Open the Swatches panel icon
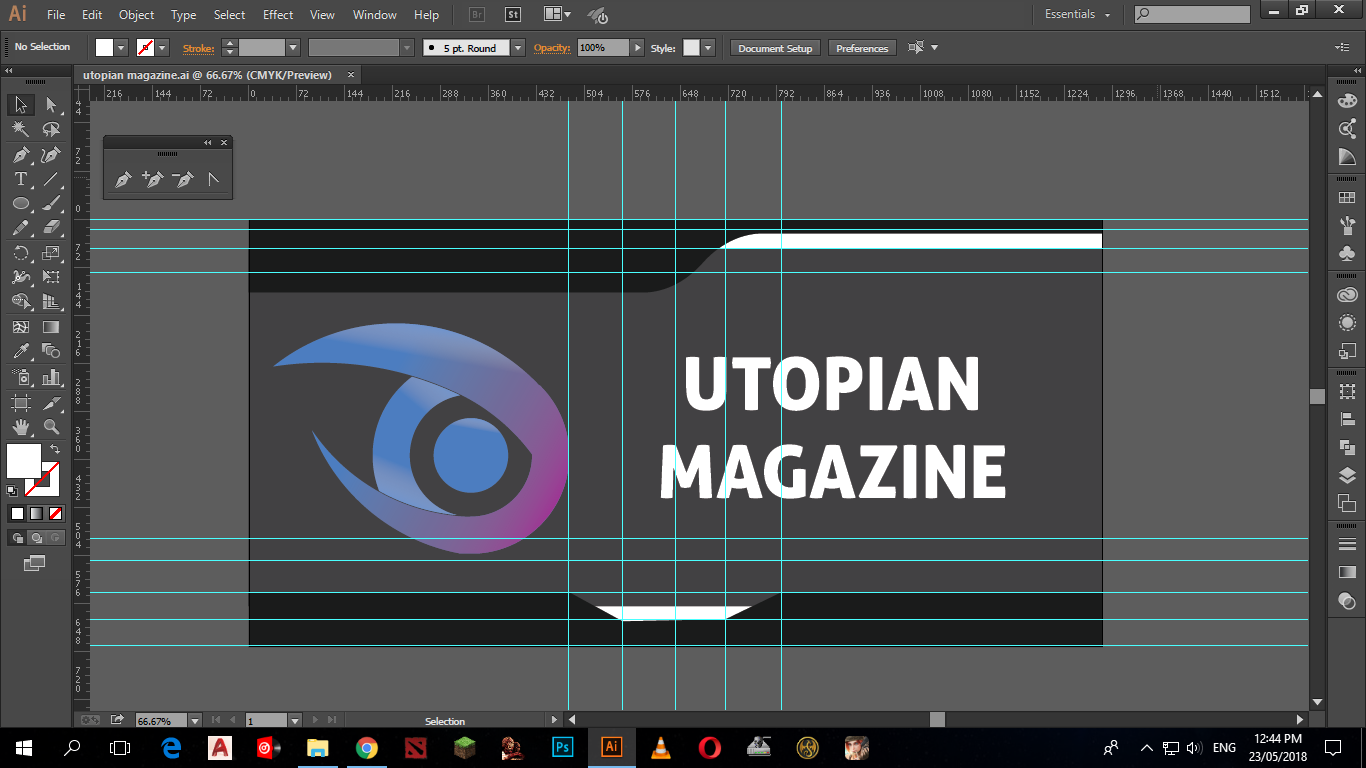Viewport: 1366px width, 768px height. pos(1347,198)
